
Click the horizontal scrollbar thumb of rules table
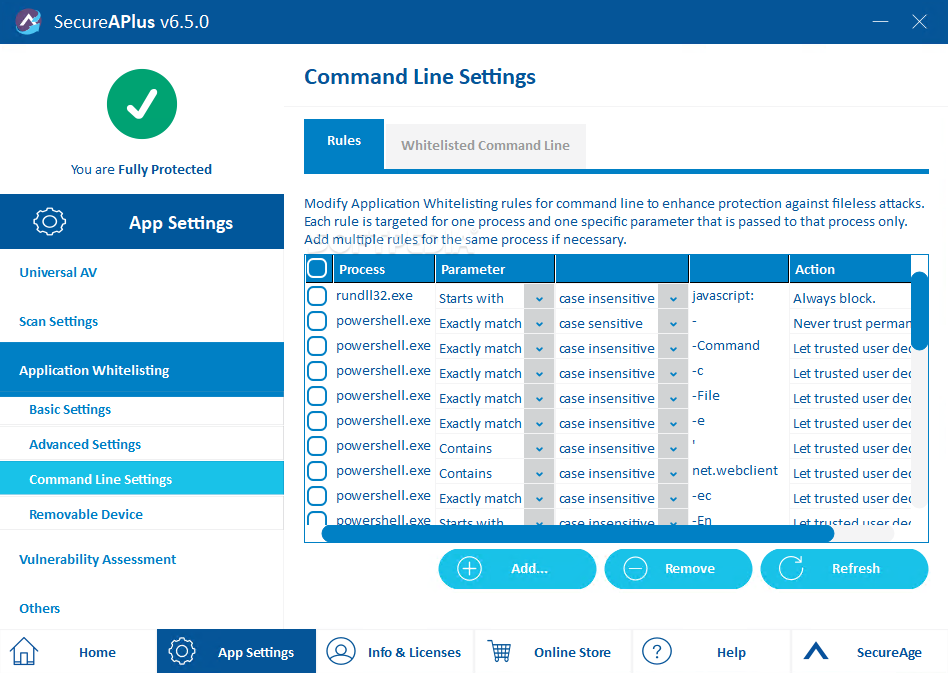coord(578,533)
